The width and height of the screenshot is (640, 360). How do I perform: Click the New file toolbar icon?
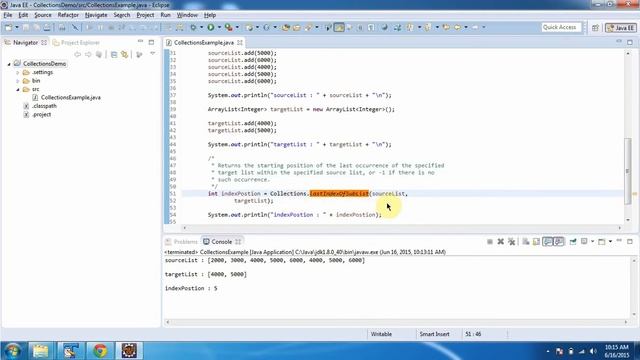click(8, 27)
